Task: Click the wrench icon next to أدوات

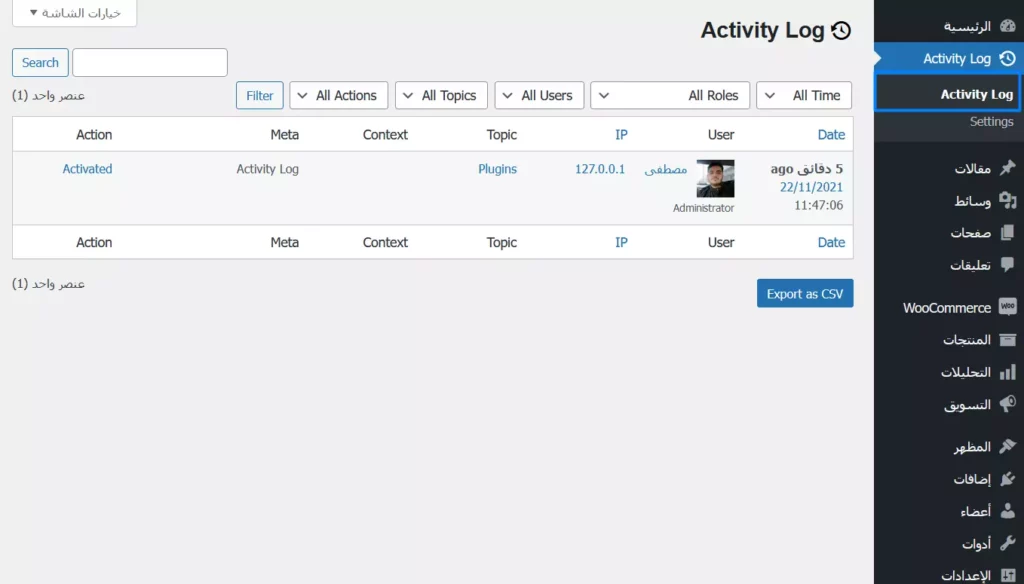Action: tap(1008, 543)
